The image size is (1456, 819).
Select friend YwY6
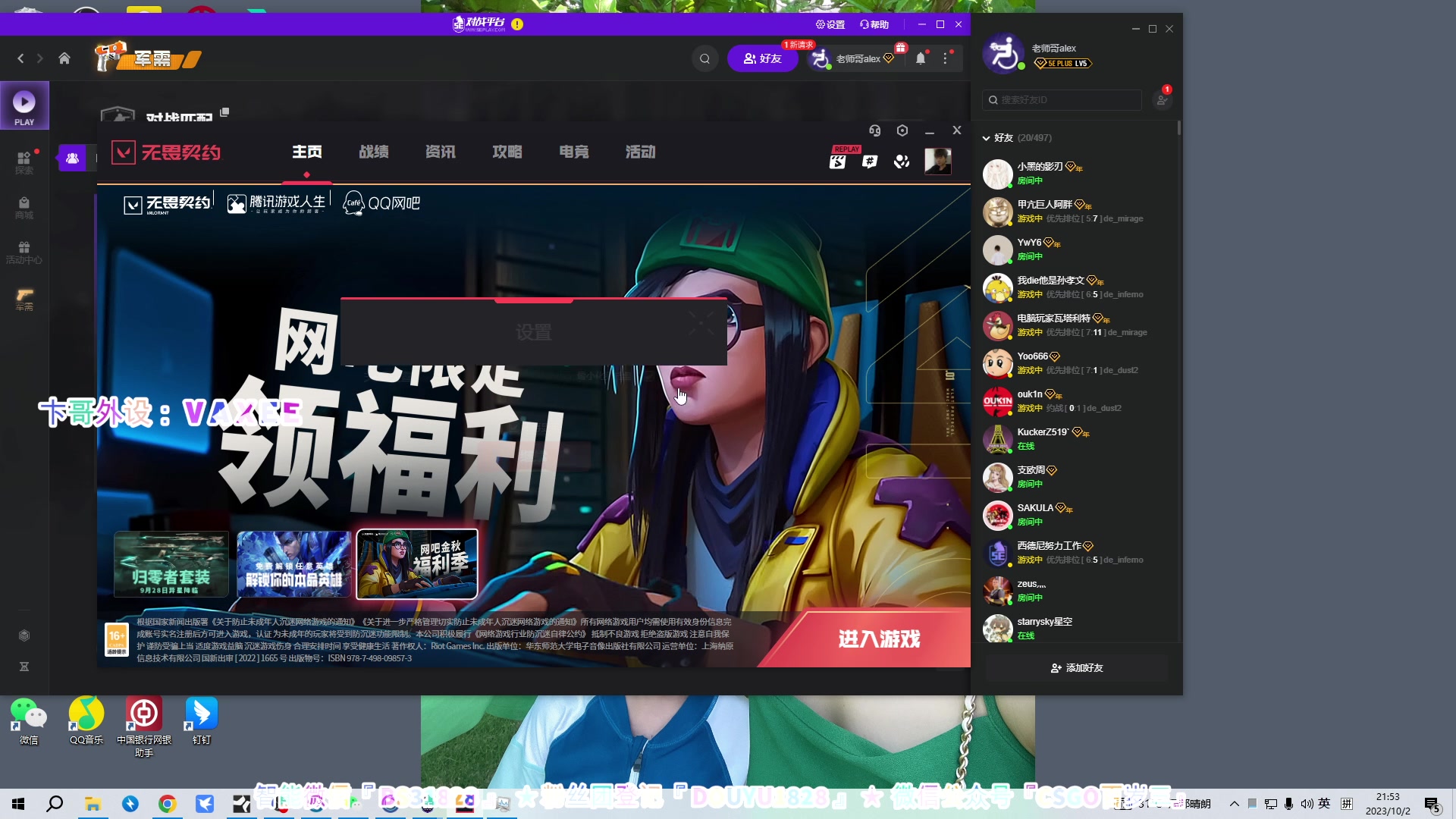1077,249
